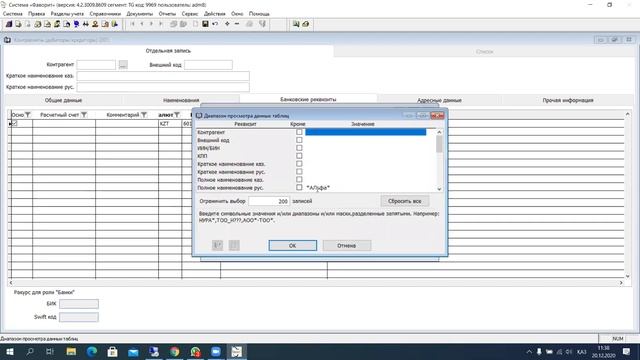The width and height of the screenshot is (640, 360).
Task: Click filter icon in Расчетный счет header
Action: (x=84, y=115)
